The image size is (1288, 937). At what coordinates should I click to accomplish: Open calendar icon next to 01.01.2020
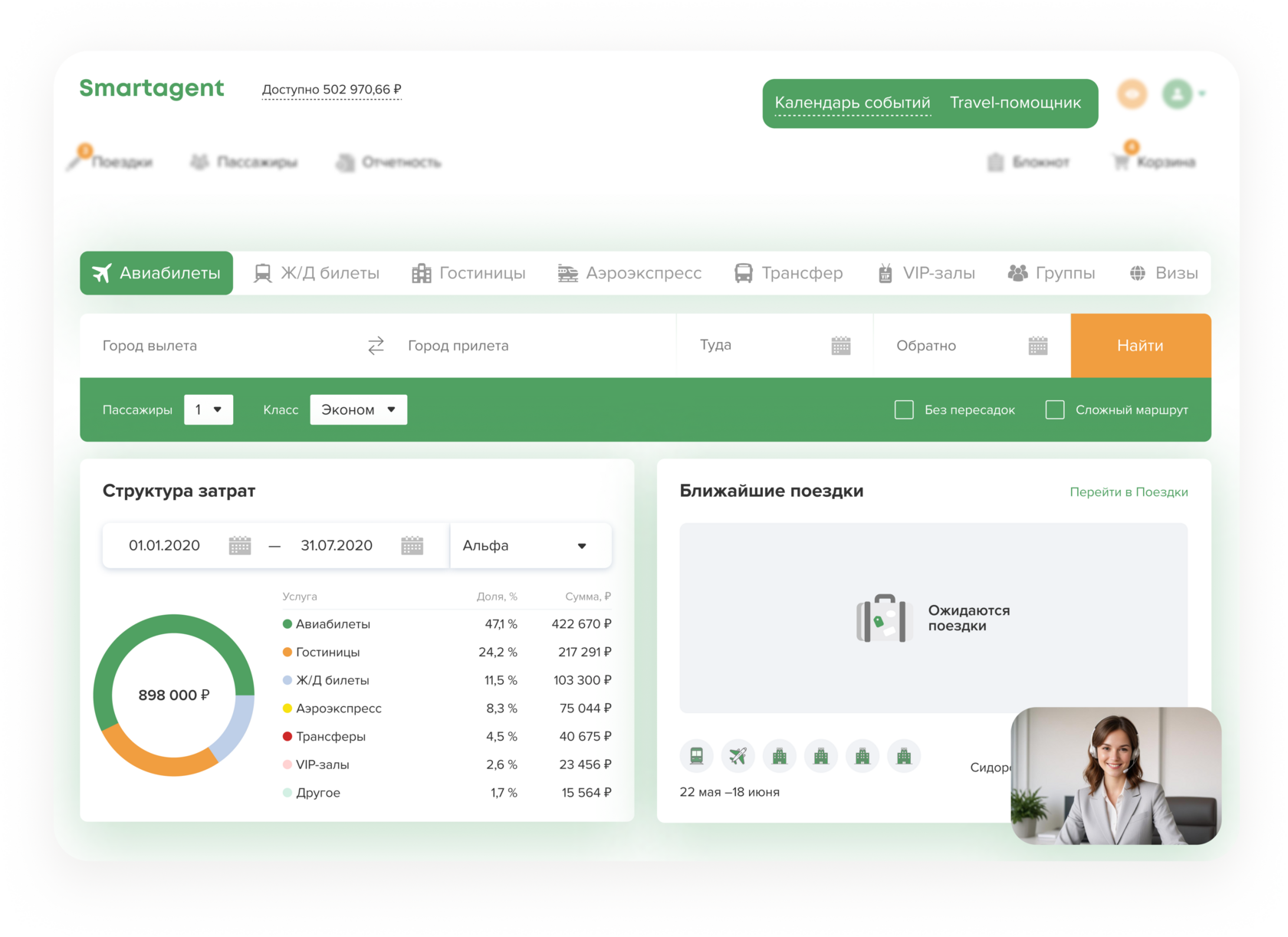[x=240, y=545]
